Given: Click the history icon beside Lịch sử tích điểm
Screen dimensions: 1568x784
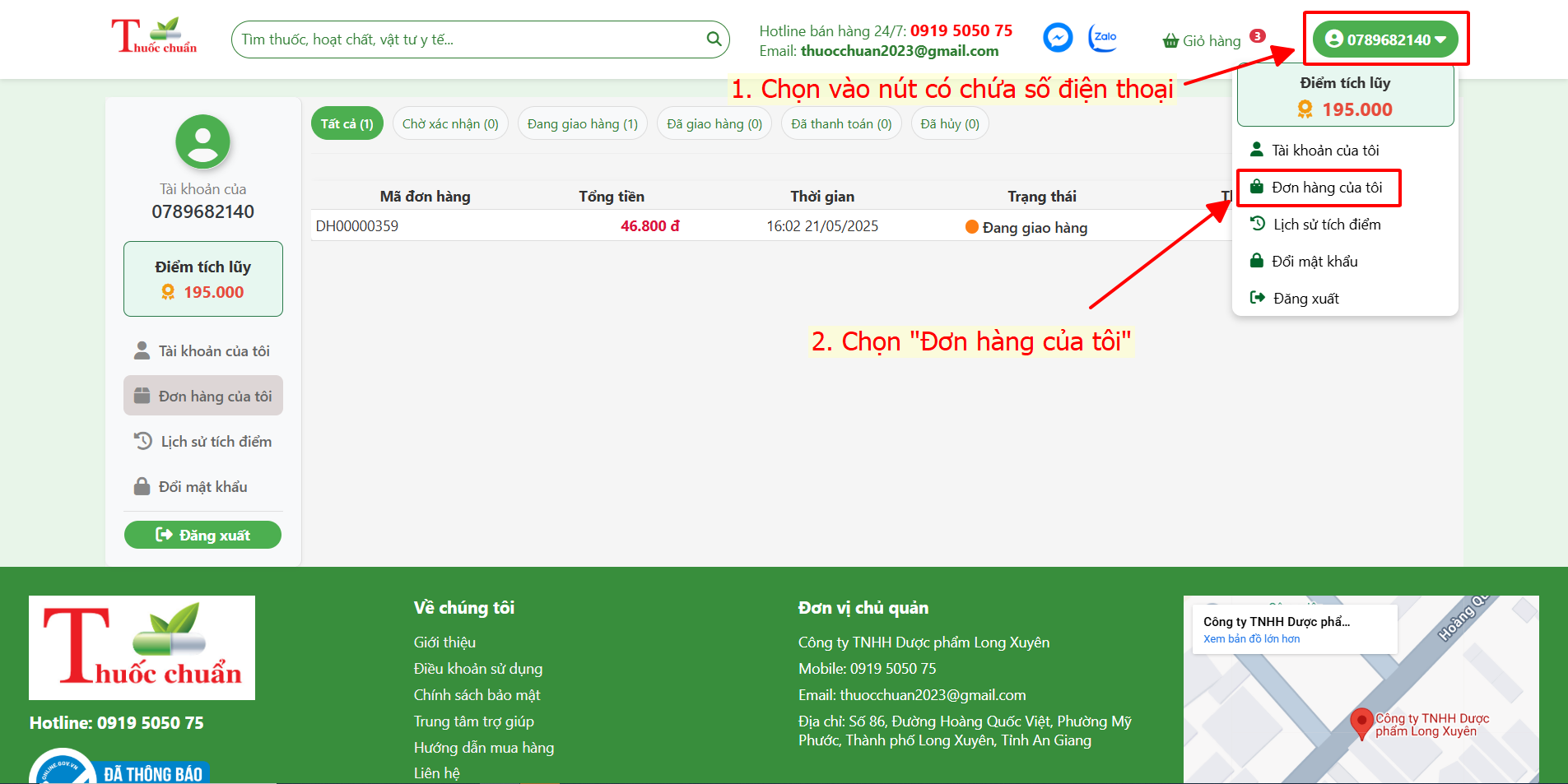Looking at the screenshot, I should click(x=142, y=441).
